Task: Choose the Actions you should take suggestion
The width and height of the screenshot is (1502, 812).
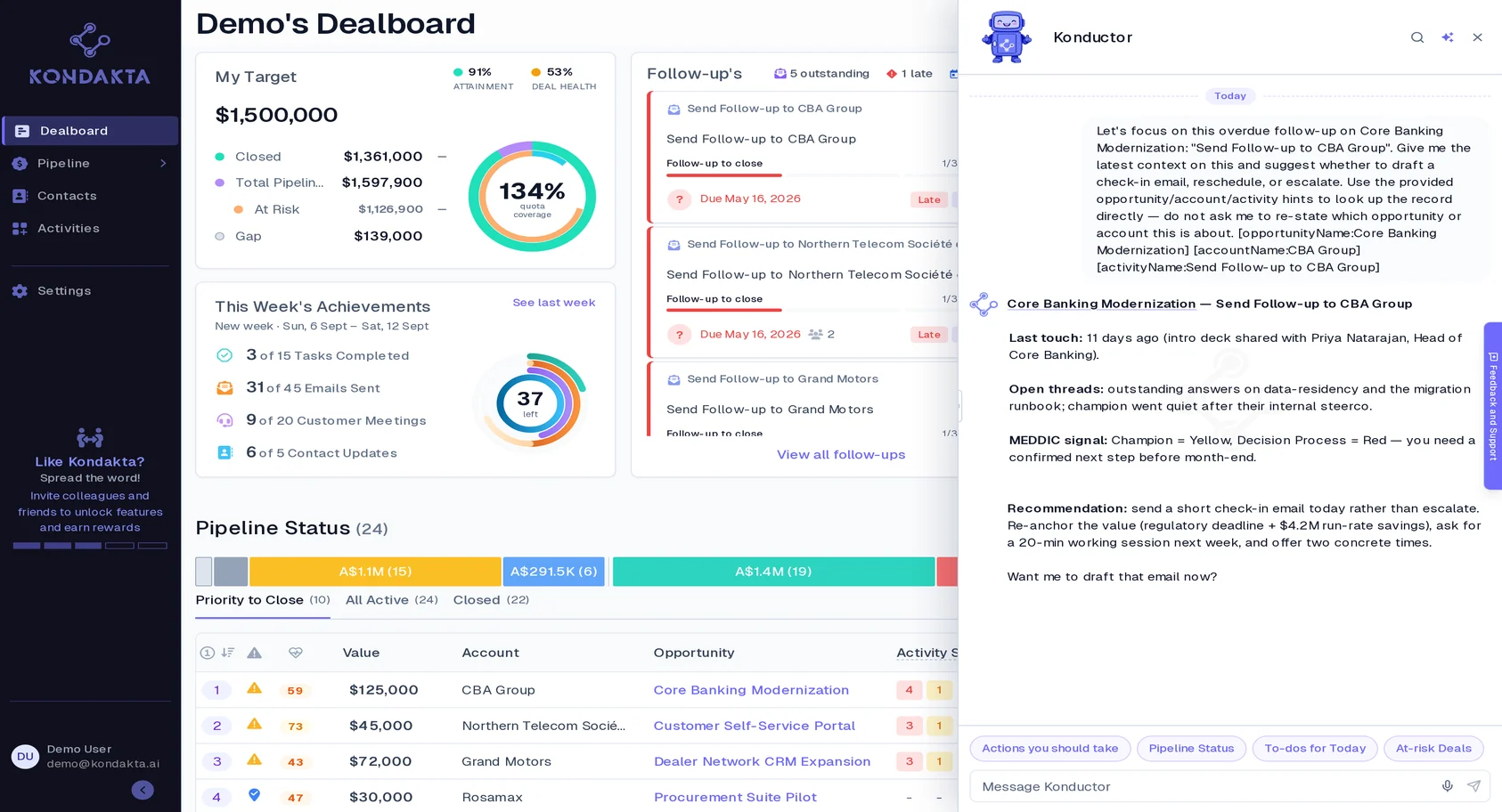Action: [x=1050, y=749]
